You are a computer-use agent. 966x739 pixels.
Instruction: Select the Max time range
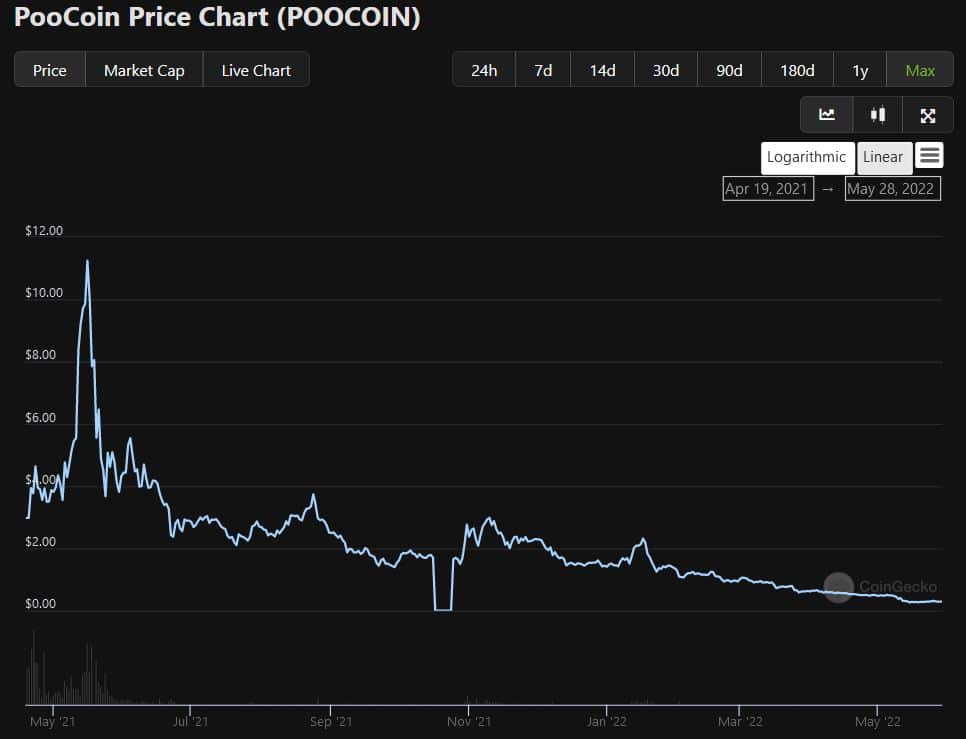(920, 70)
